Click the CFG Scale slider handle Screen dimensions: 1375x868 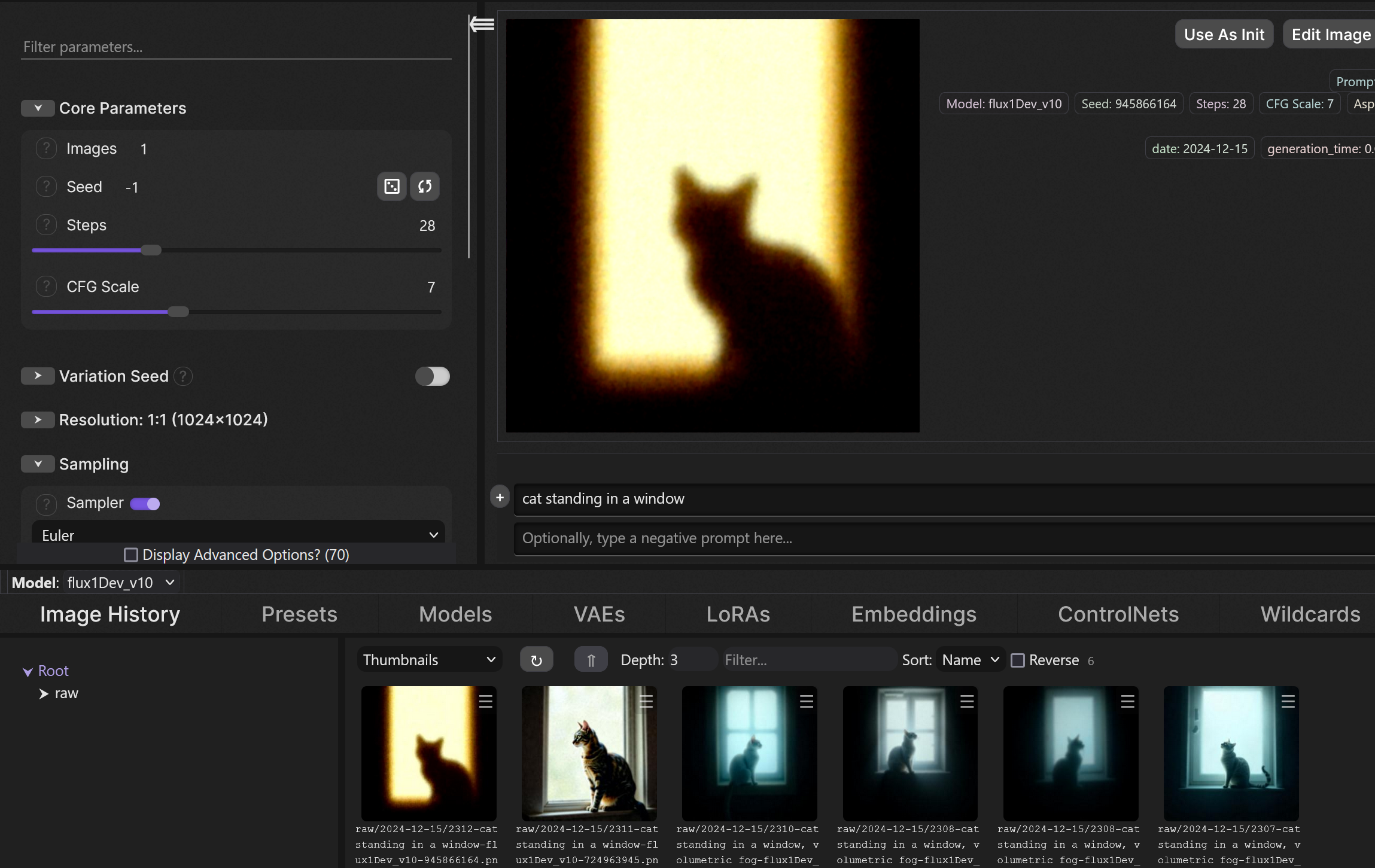pyautogui.click(x=178, y=312)
